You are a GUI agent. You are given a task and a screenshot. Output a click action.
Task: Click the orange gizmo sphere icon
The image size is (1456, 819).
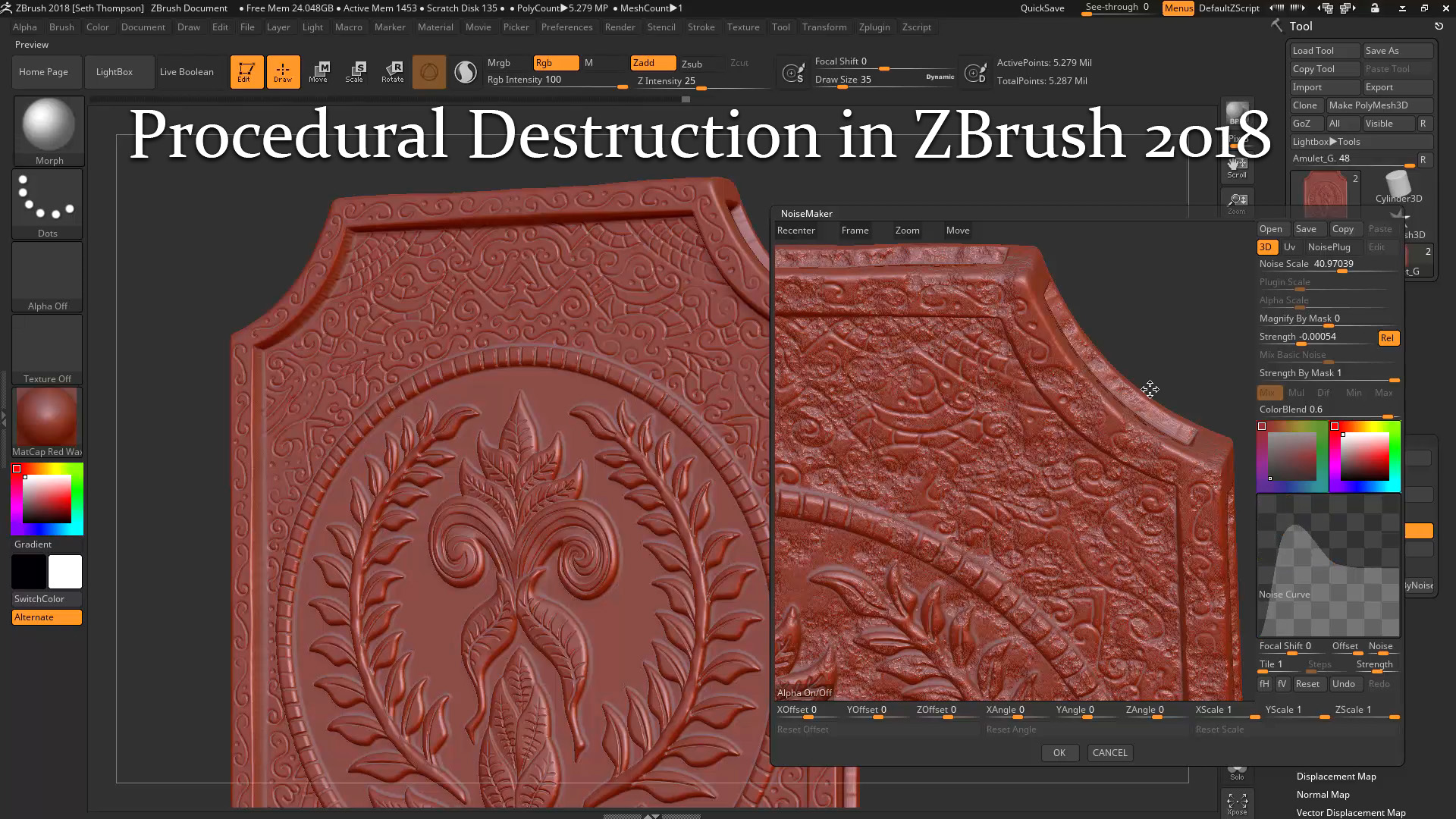429,72
